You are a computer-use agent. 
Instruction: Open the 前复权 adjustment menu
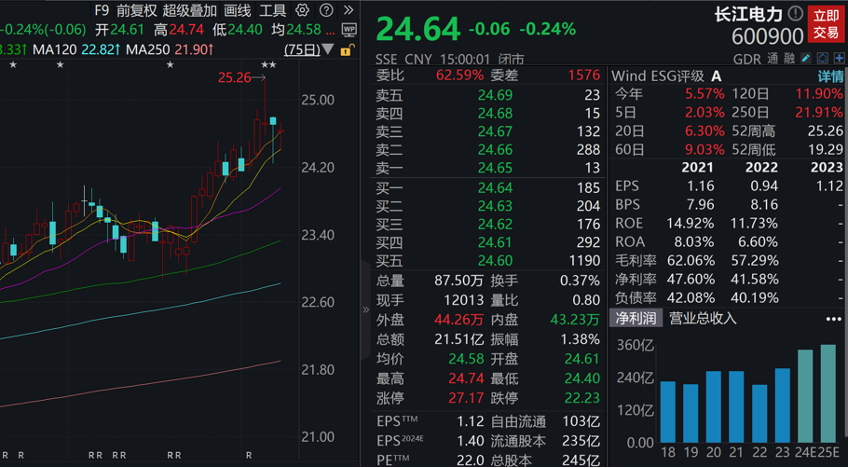(135, 10)
